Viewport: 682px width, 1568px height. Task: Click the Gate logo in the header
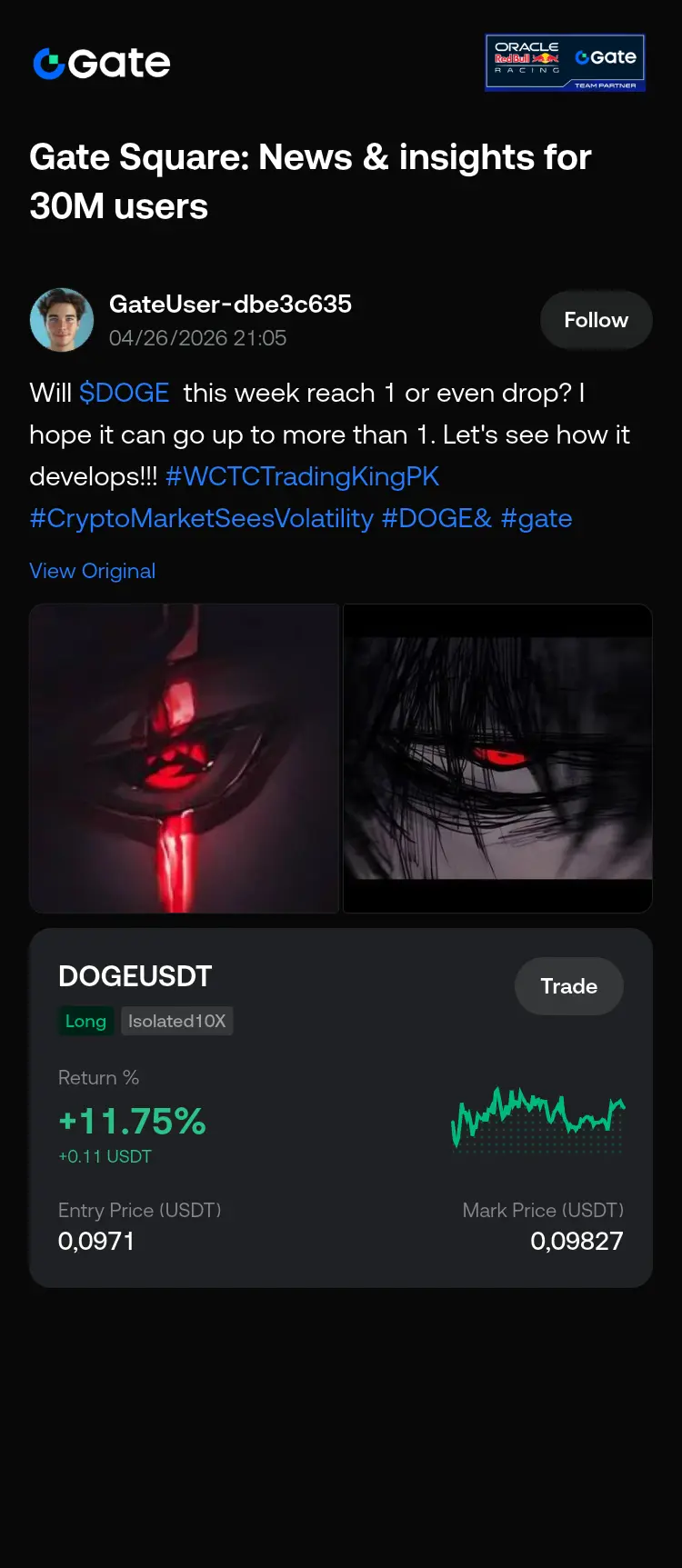click(101, 63)
